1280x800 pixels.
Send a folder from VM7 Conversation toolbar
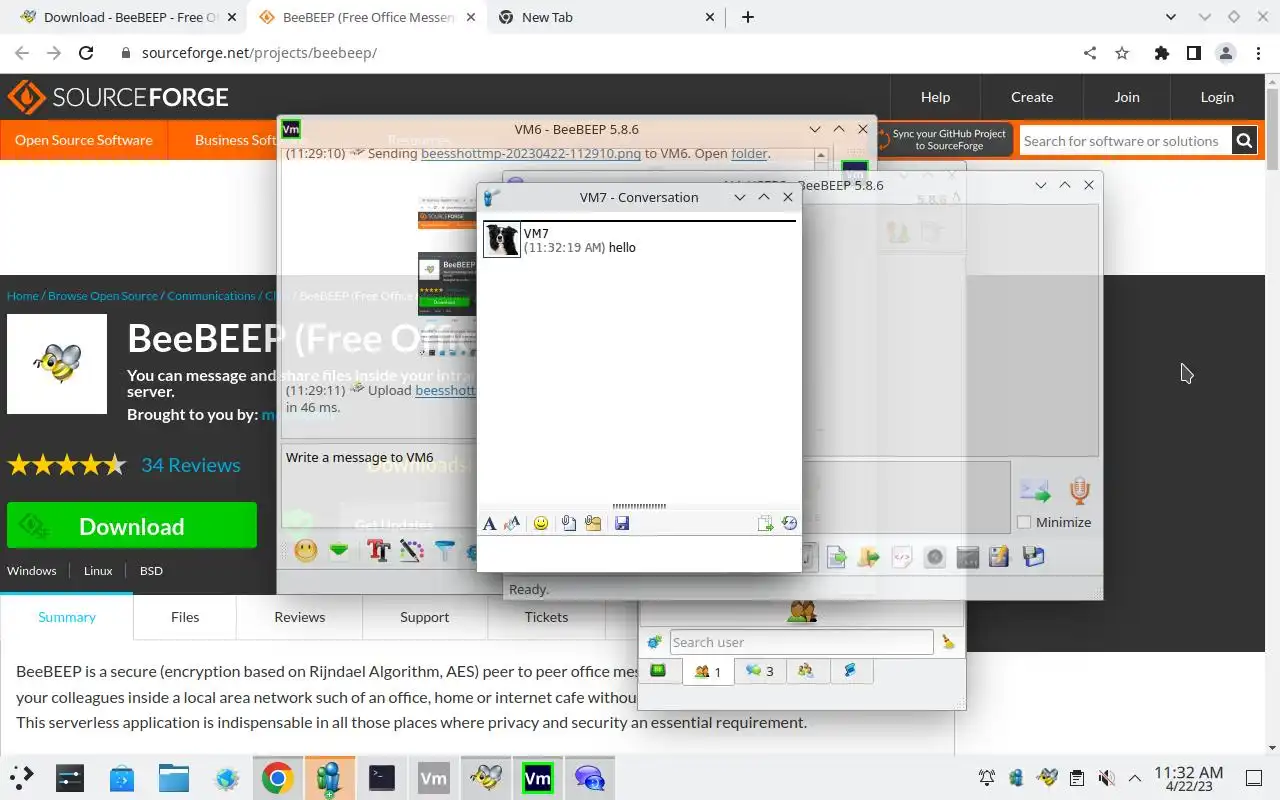(593, 523)
